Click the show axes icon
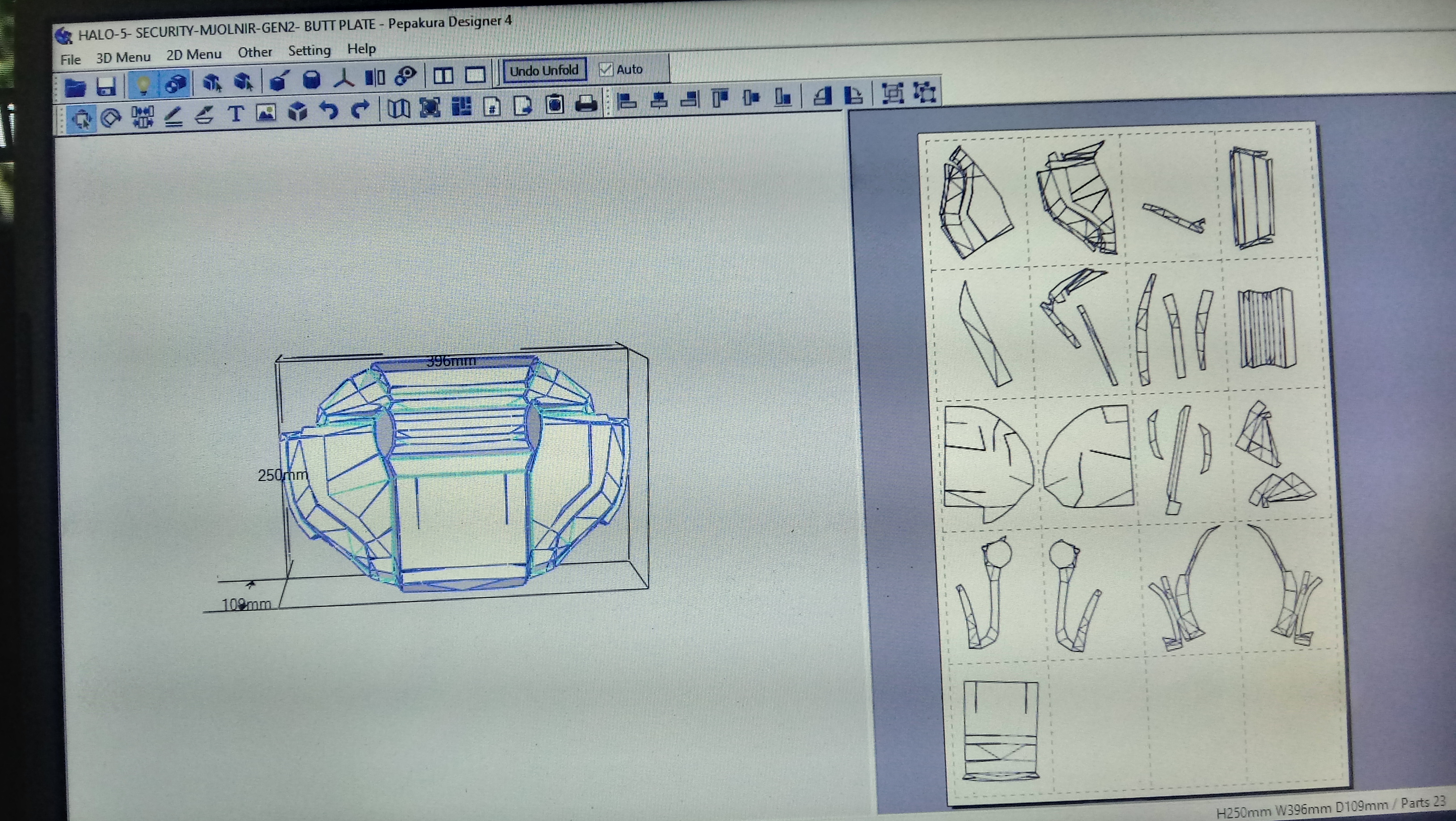 tap(343, 79)
